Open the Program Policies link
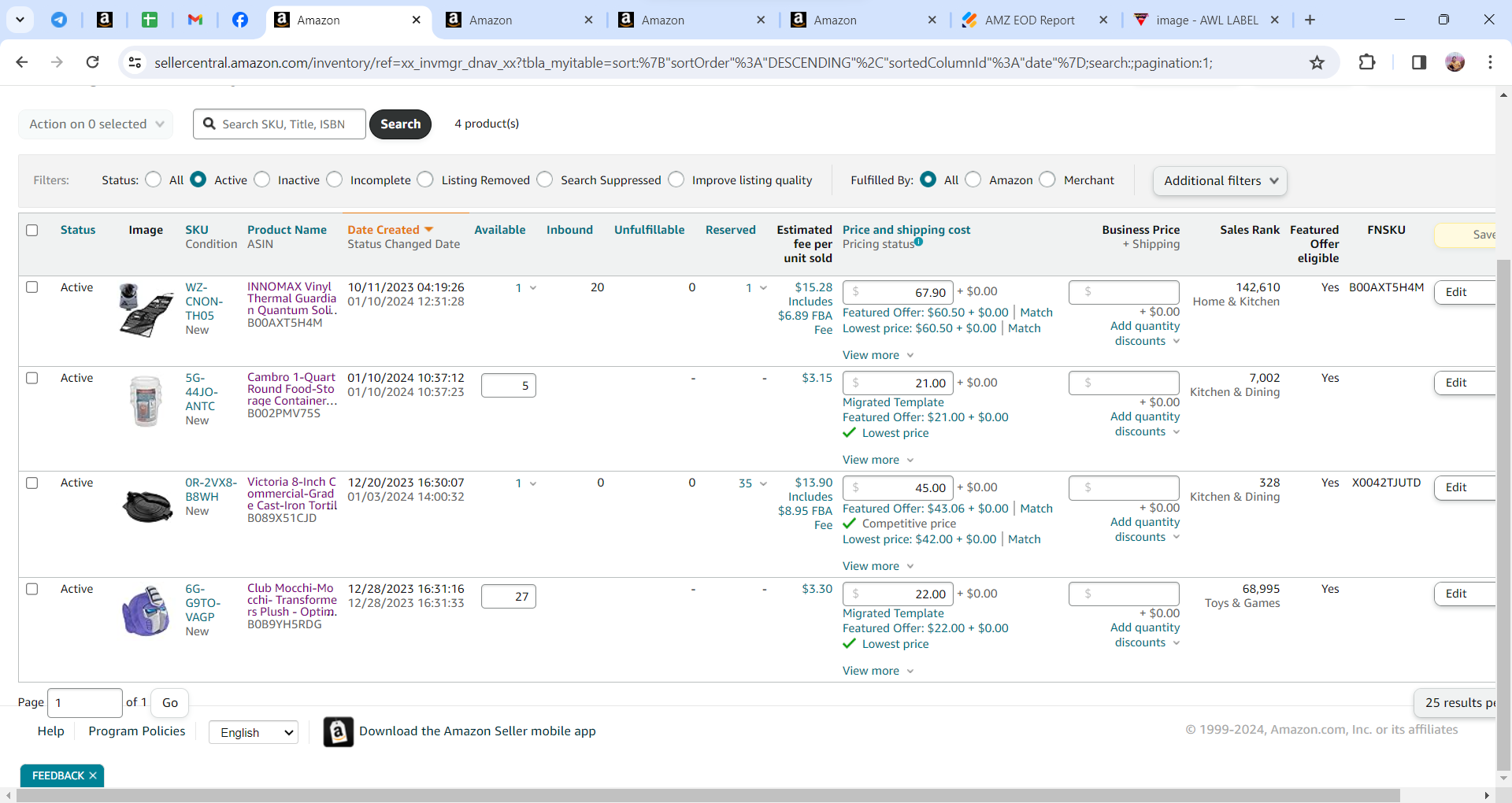The width and height of the screenshot is (1512, 803). (x=137, y=731)
